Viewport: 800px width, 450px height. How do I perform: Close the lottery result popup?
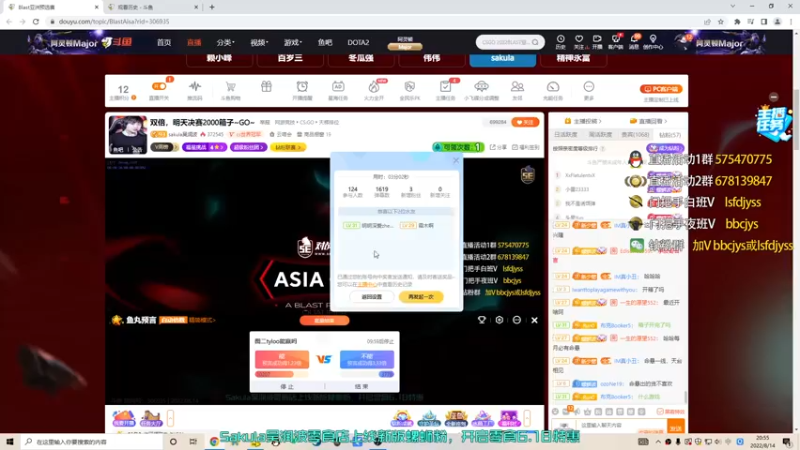click(456, 161)
